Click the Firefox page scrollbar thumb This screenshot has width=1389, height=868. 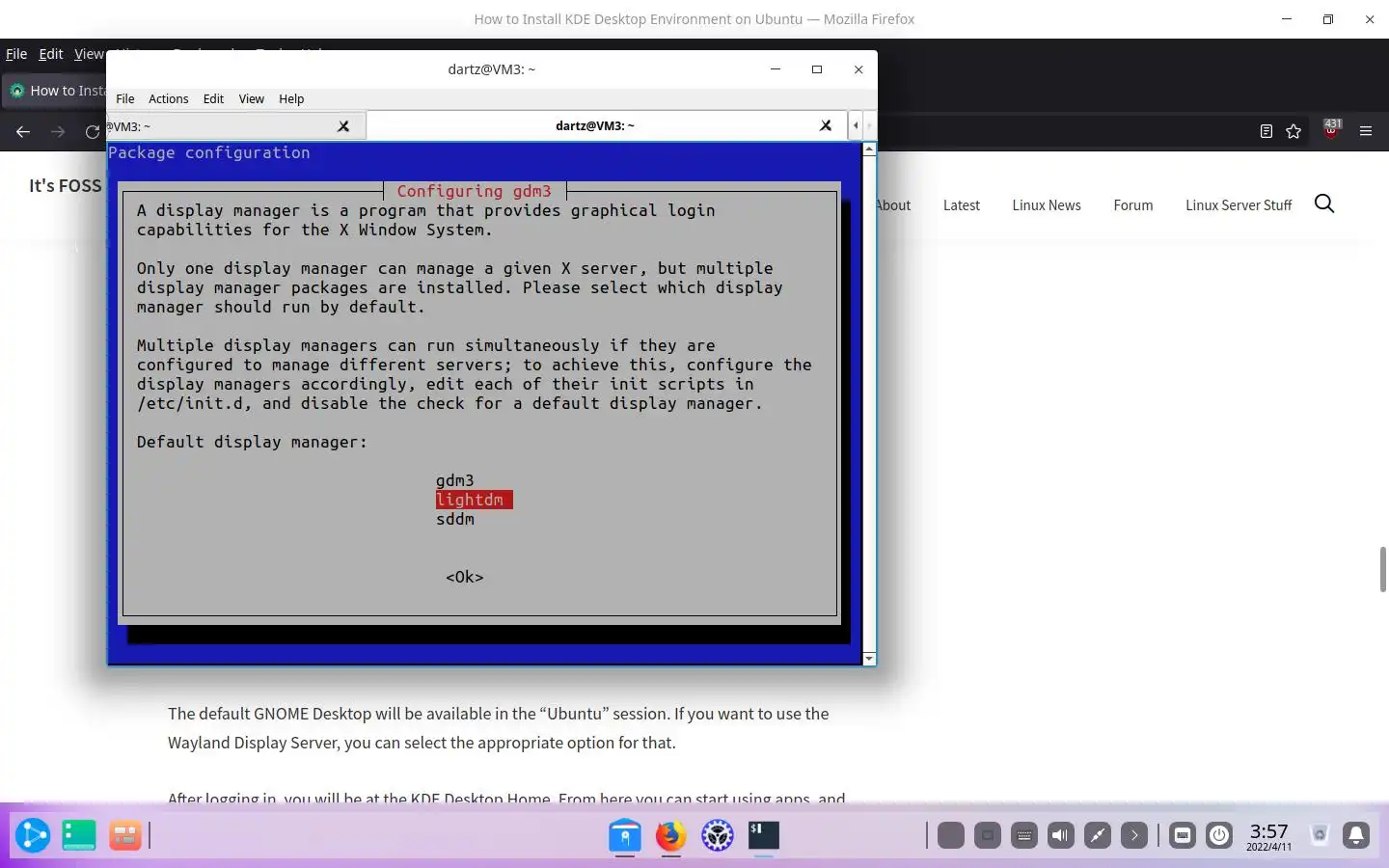pyautogui.click(x=1383, y=569)
